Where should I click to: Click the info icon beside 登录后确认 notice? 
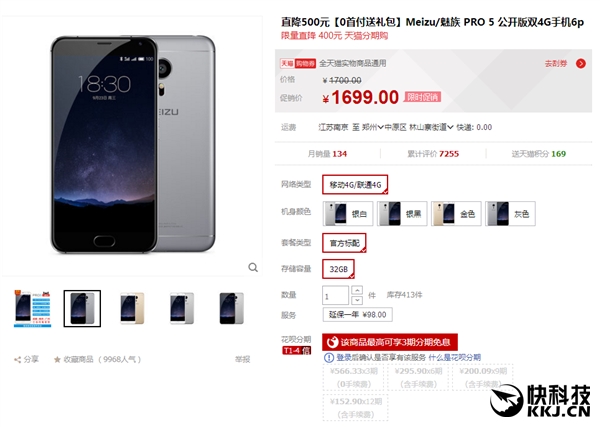point(329,357)
